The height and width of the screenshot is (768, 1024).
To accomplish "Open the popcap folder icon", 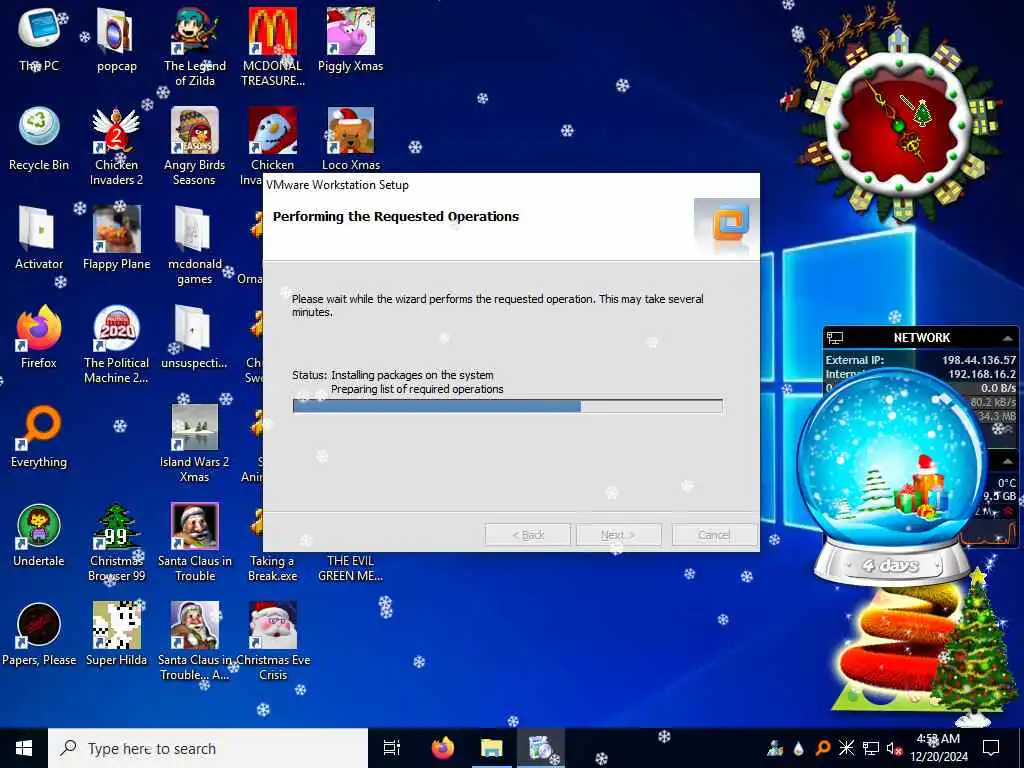I will pos(116,39).
